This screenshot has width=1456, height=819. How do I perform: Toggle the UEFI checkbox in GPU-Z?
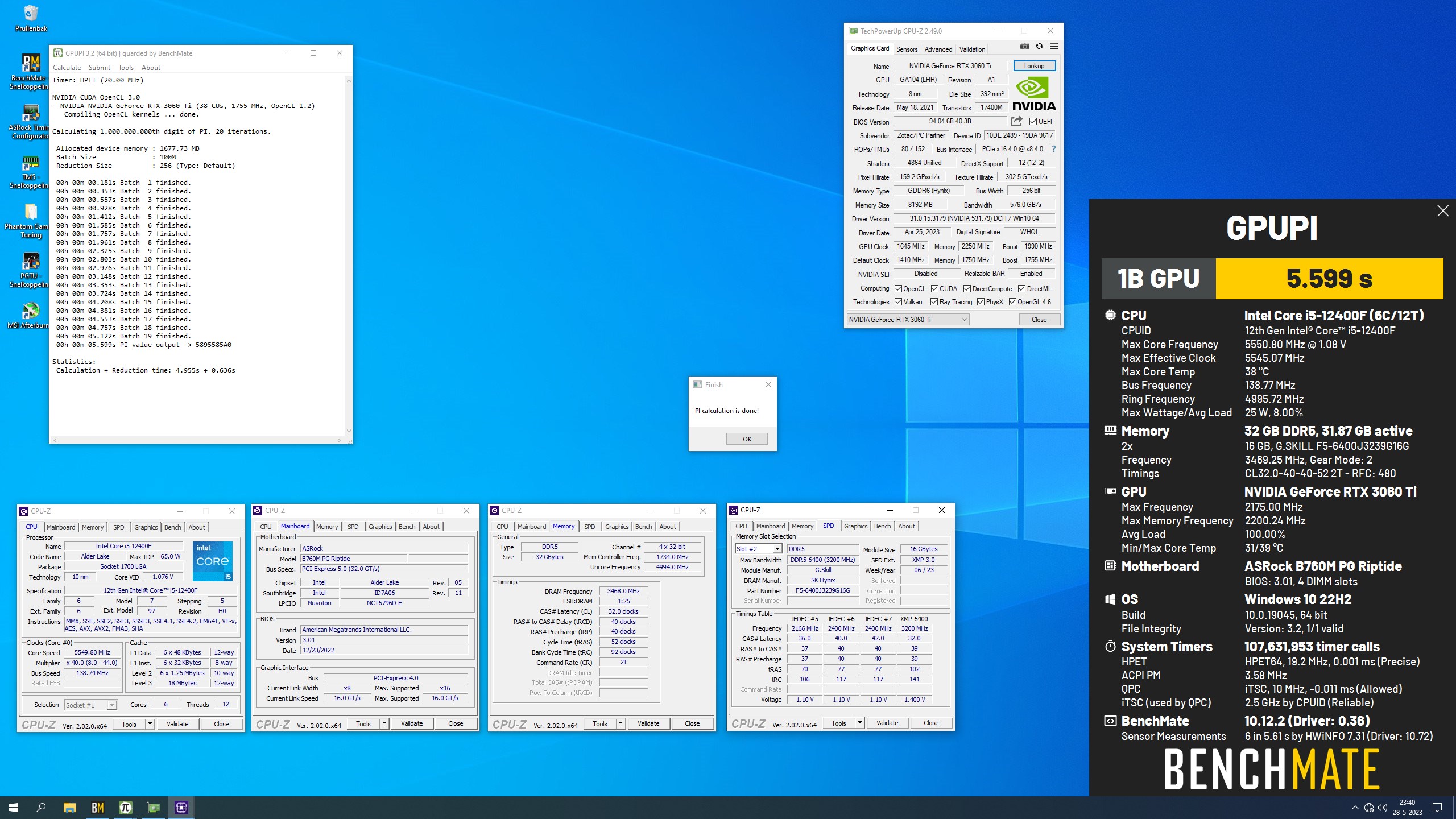1033,122
